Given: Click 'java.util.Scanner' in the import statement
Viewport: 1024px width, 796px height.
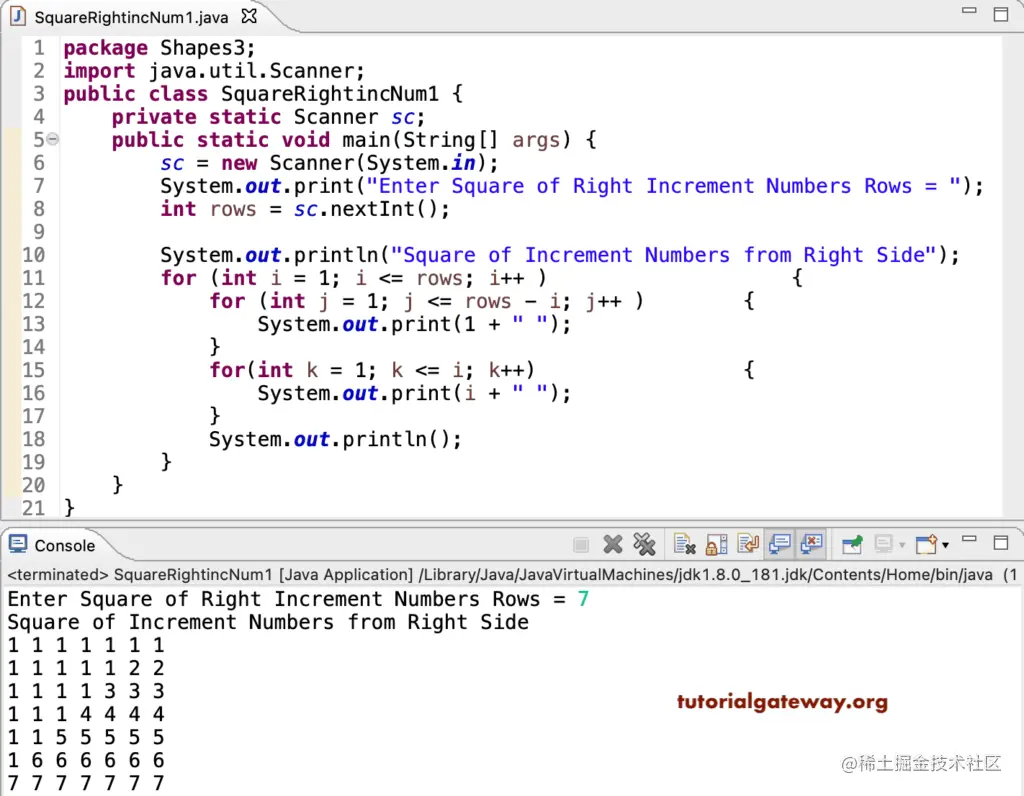Looking at the screenshot, I should [251, 71].
